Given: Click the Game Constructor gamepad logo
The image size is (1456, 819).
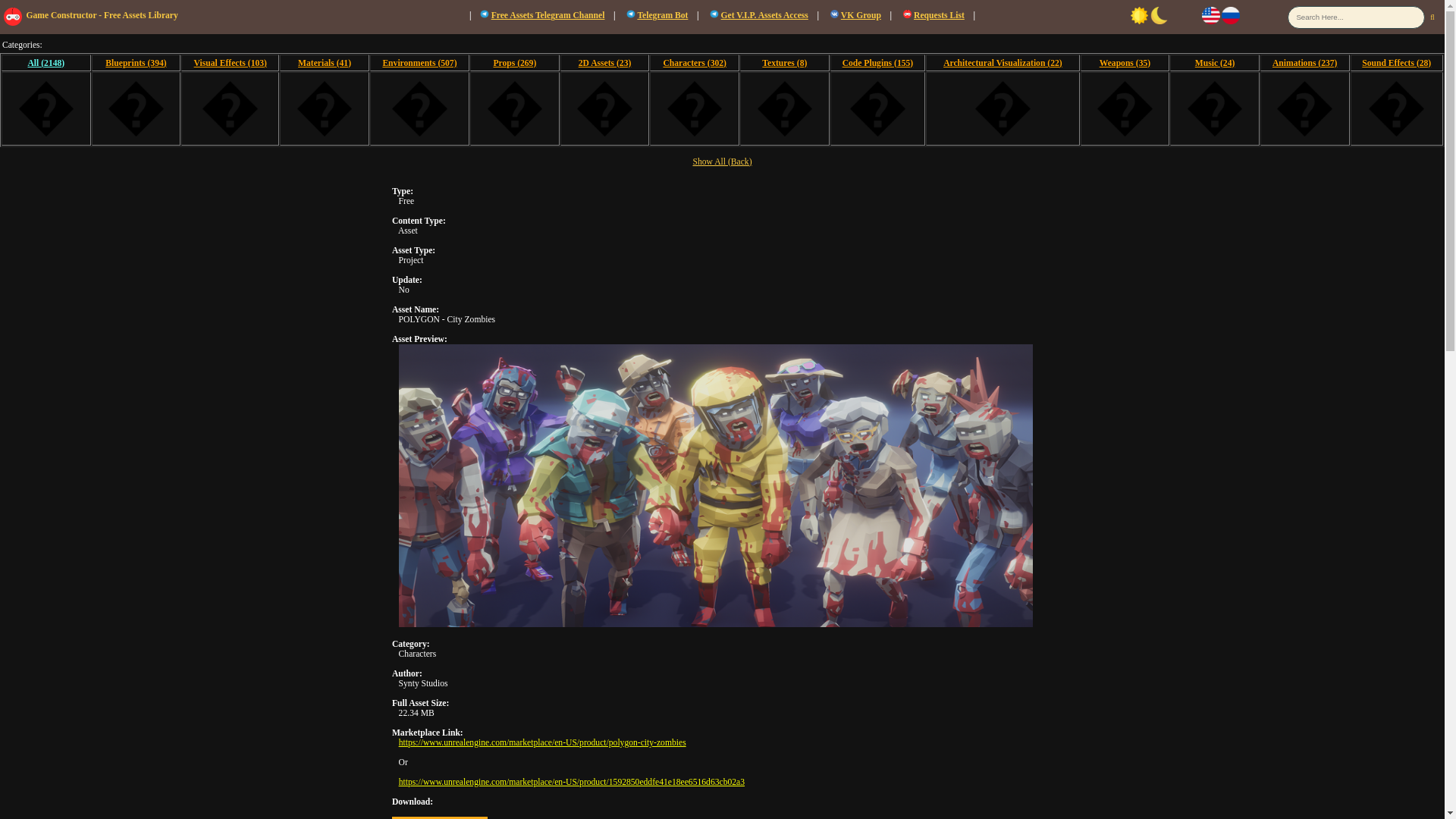Looking at the screenshot, I should (x=13, y=16).
